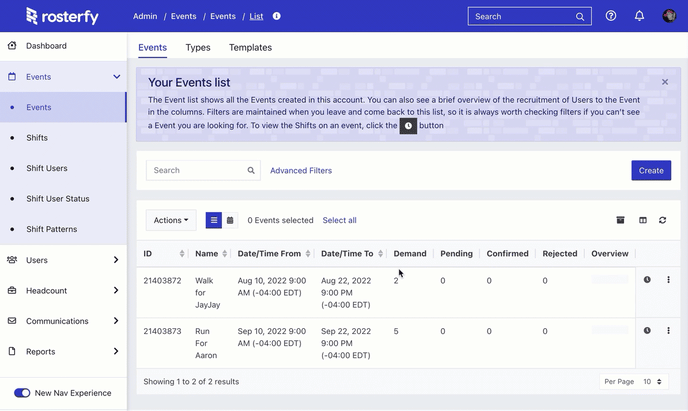Click event ID 21403873
Image resolution: width=688 pixels, height=411 pixels.
(162, 331)
